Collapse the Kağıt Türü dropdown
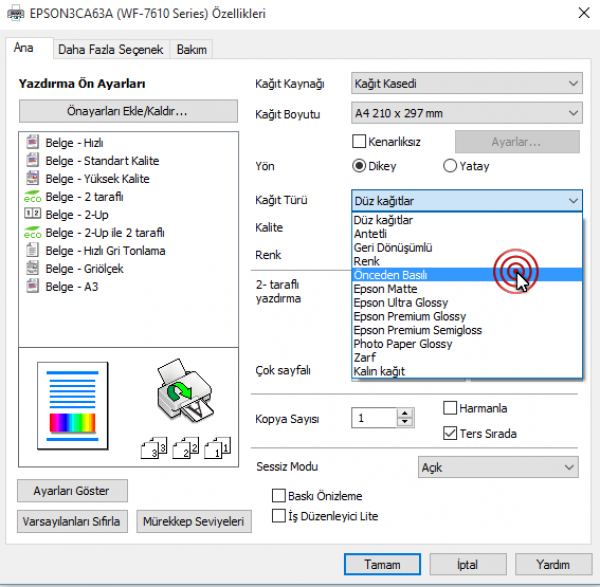 tap(467, 201)
